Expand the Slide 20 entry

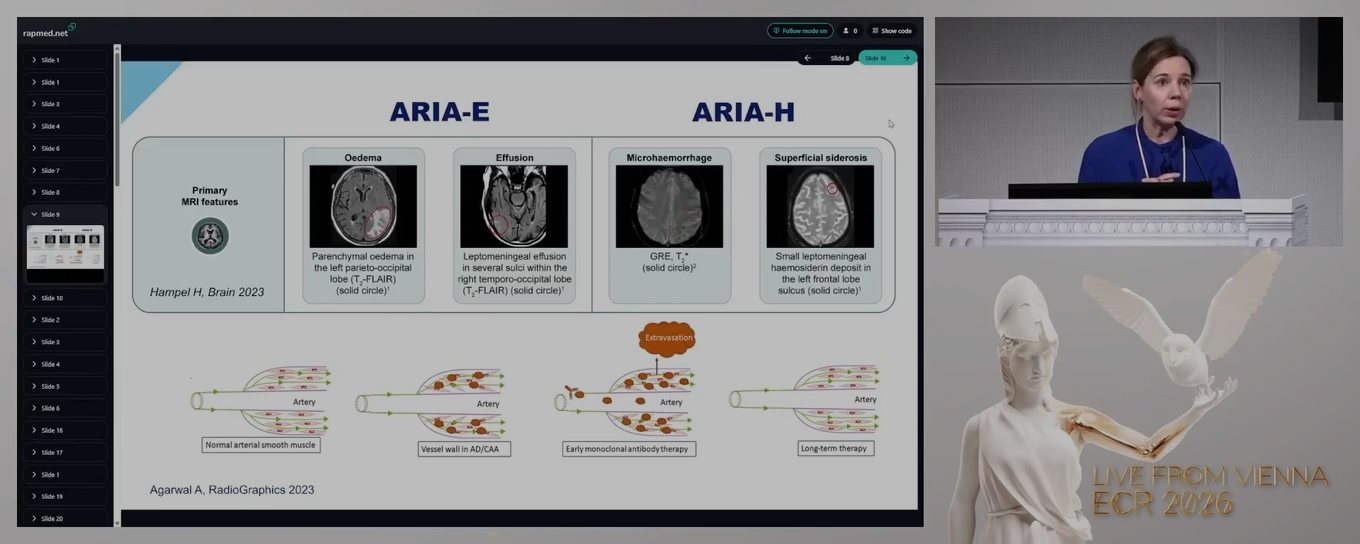(x=34, y=518)
